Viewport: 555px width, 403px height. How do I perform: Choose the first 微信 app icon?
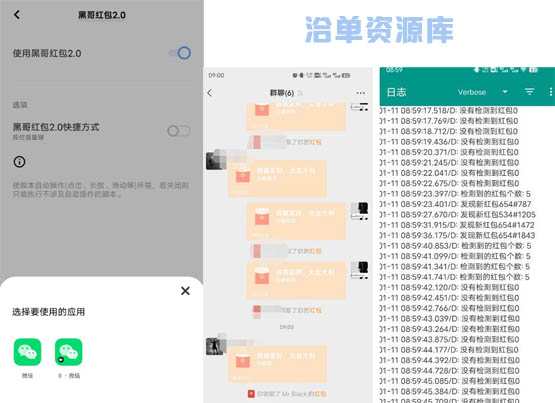(x=27, y=352)
